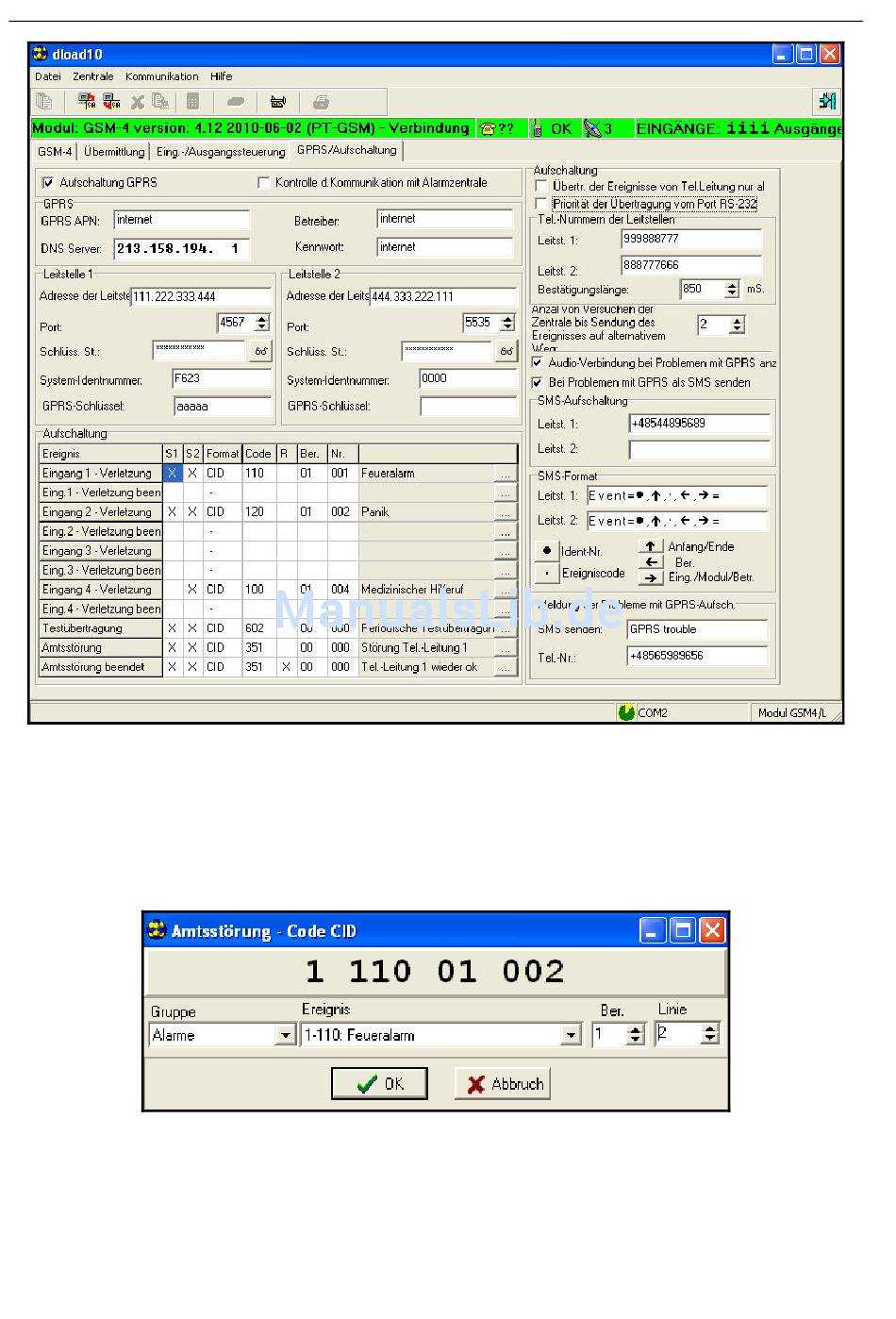
Task: Adjust the Leitstelle 1 Port 4567 spinner
Action: (x=262, y=323)
